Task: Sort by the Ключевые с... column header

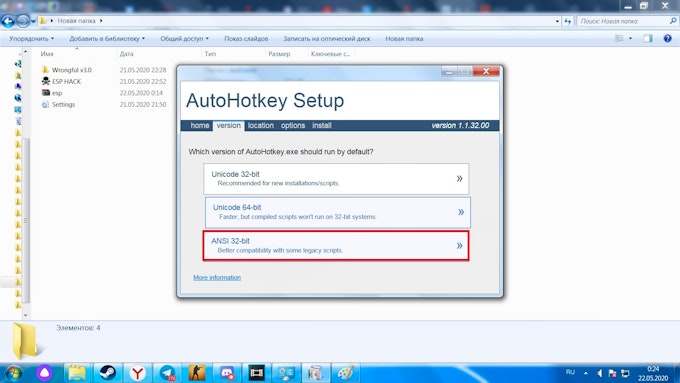Action: [330, 54]
